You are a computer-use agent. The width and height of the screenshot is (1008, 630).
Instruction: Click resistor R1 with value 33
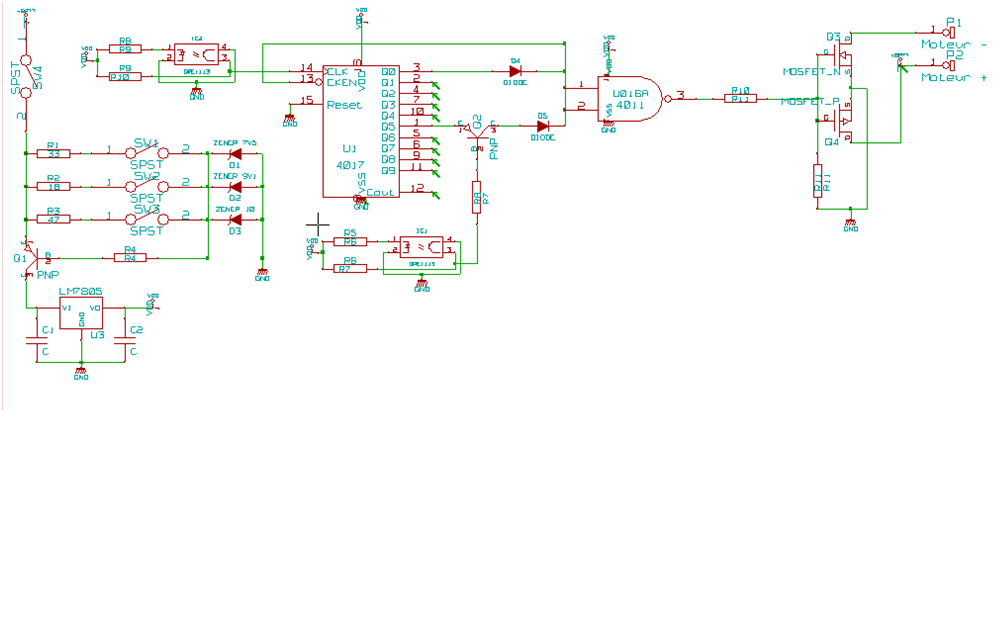(x=53, y=153)
